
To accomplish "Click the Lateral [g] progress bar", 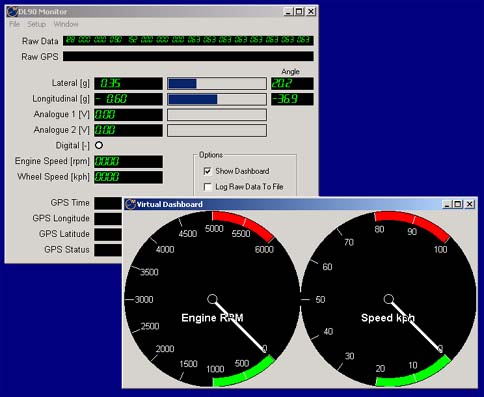I will 217,83.
